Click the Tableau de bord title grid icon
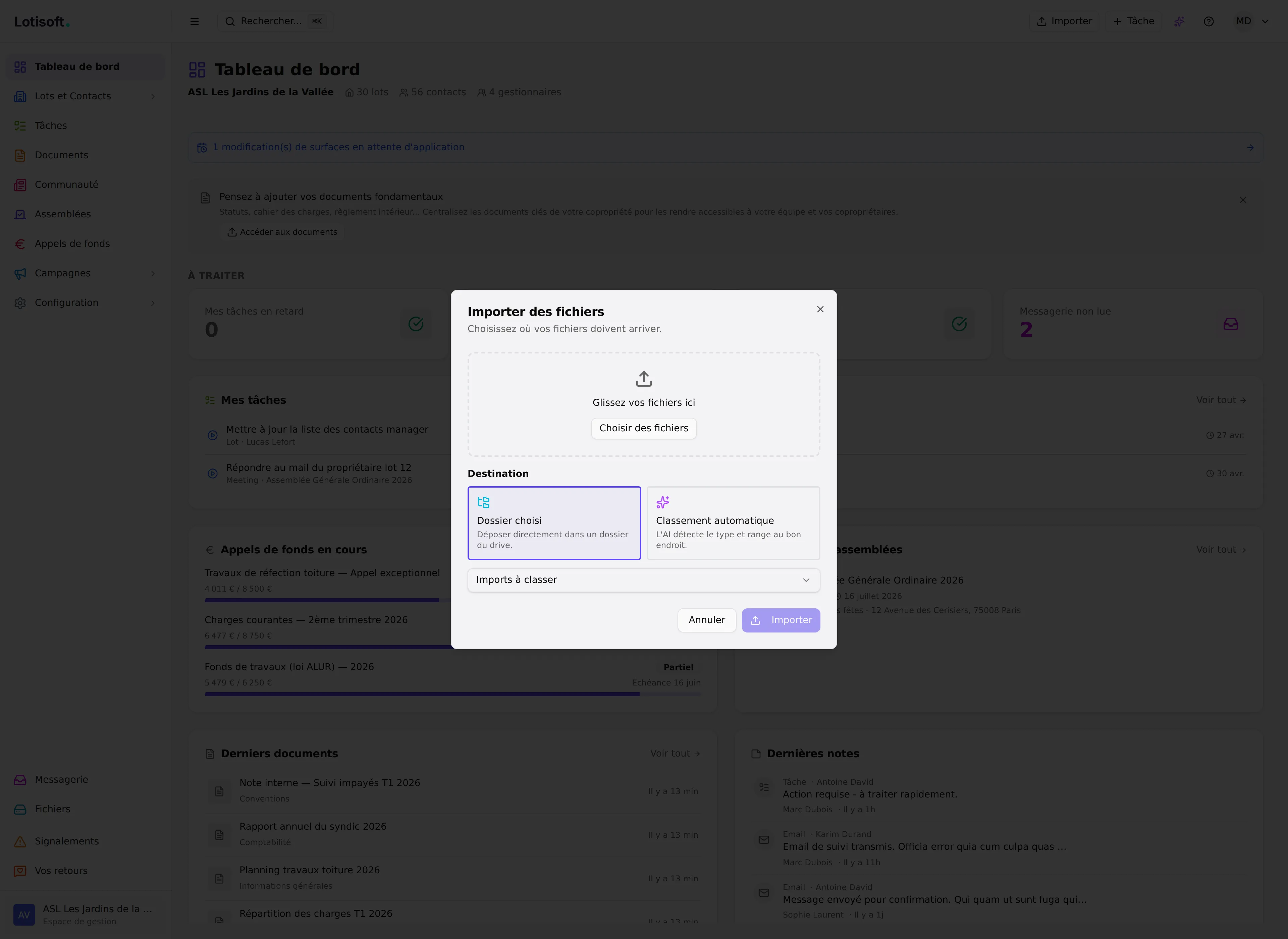This screenshot has width=1288, height=939. [x=197, y=70]
